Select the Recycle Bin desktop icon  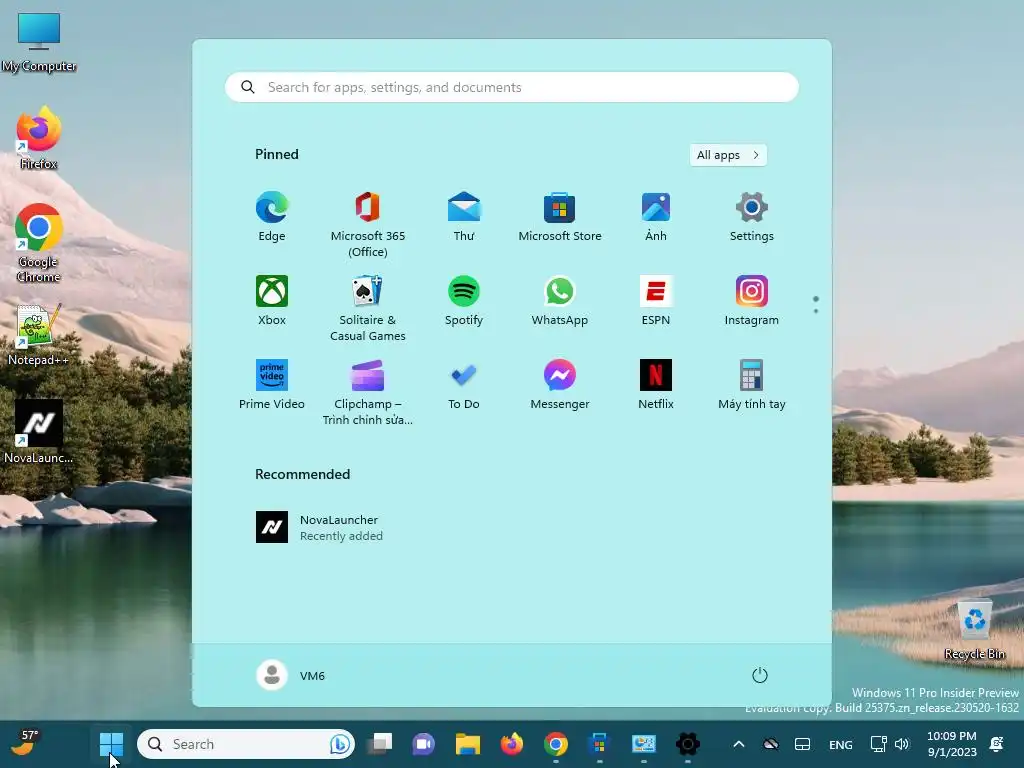tap(974, 630)
